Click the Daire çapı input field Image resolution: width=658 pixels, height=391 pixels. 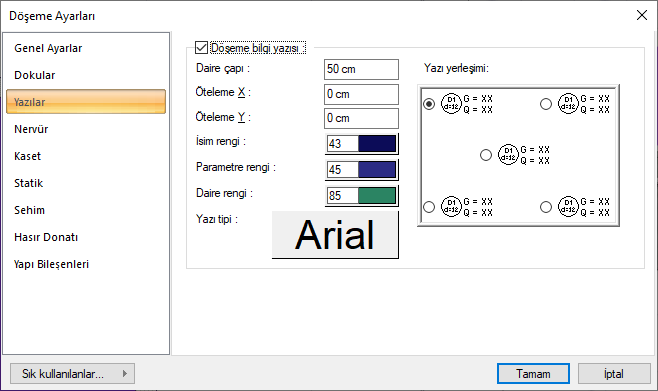coord(361,69)
